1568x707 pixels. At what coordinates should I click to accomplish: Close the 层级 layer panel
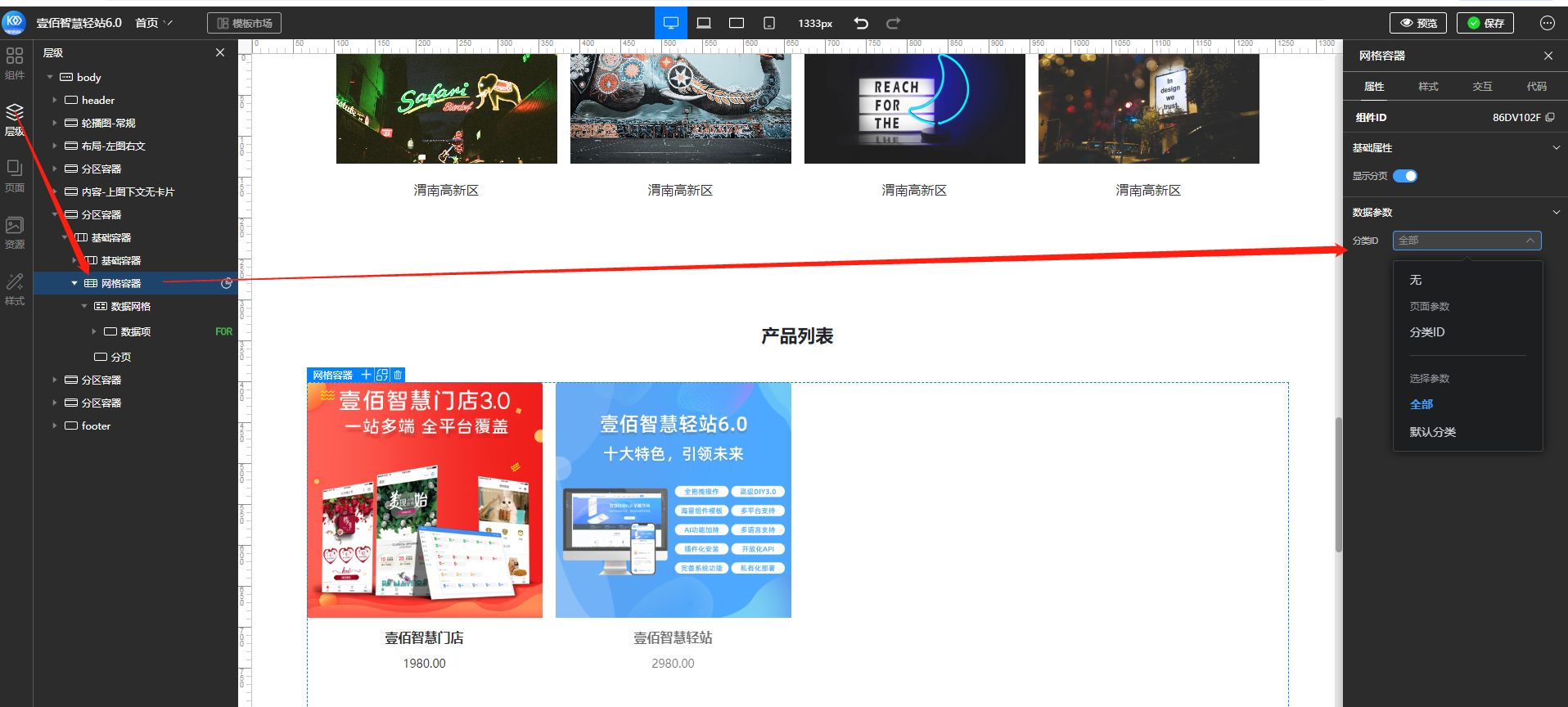220,52
